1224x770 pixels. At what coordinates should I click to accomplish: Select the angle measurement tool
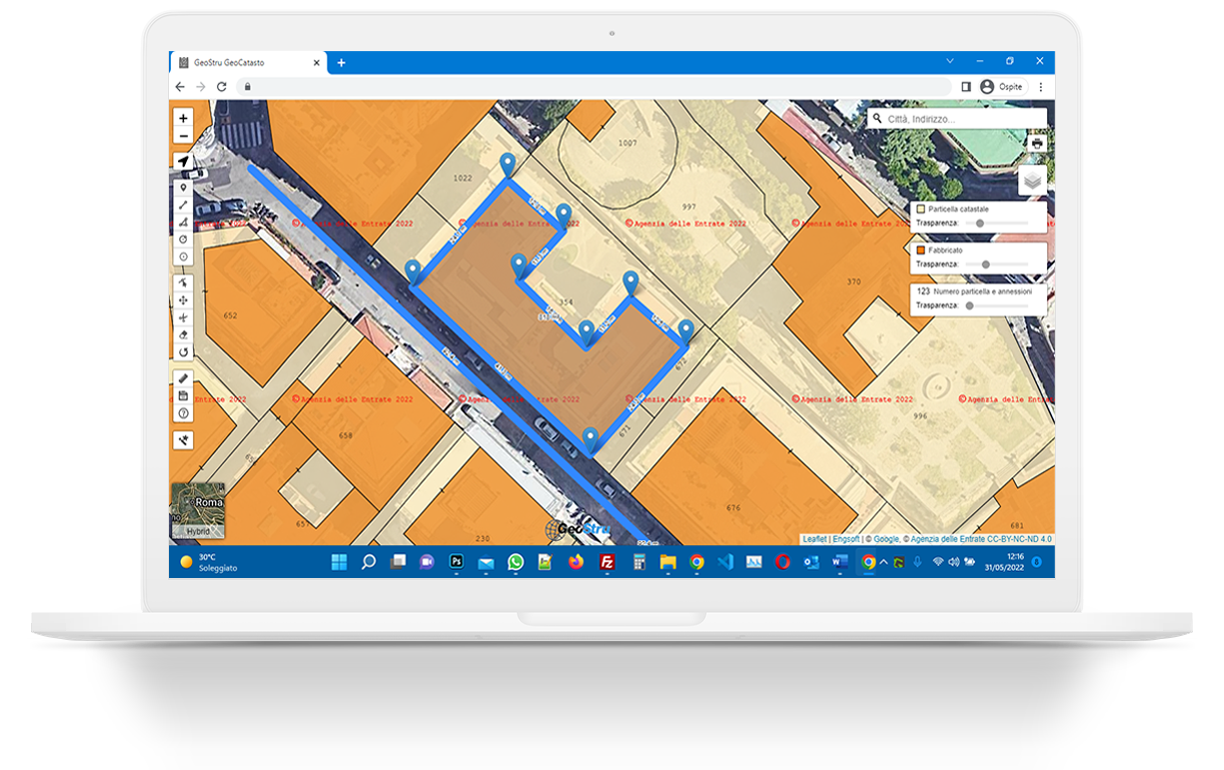(x=183, y=222)
